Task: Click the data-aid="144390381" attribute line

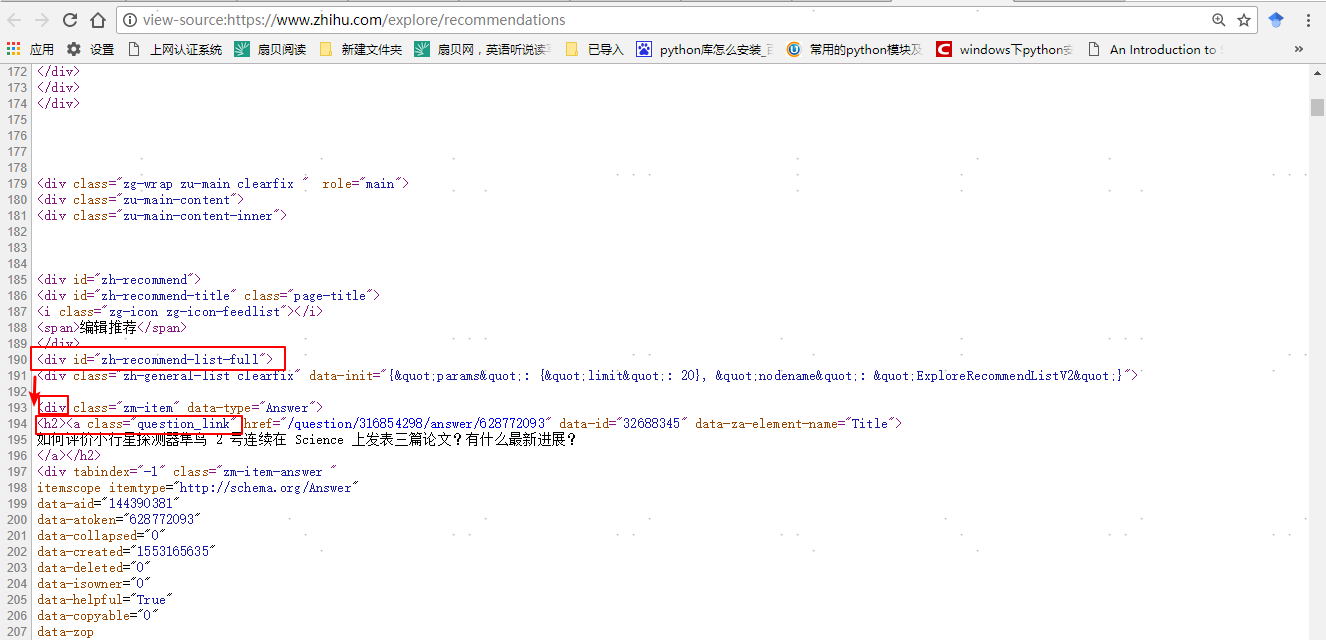Action: (109, 504)
